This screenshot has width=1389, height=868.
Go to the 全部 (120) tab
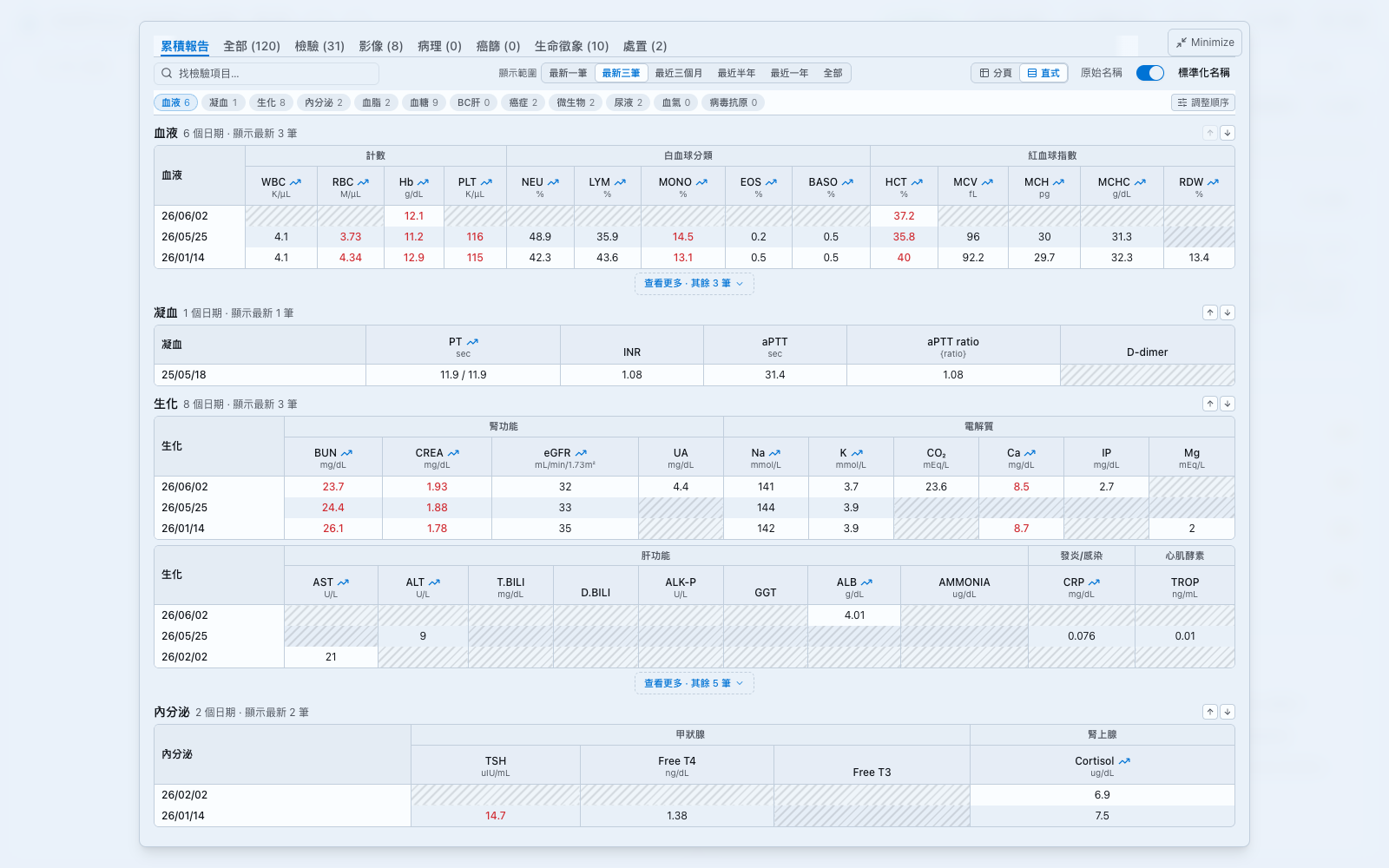[252, 46]
